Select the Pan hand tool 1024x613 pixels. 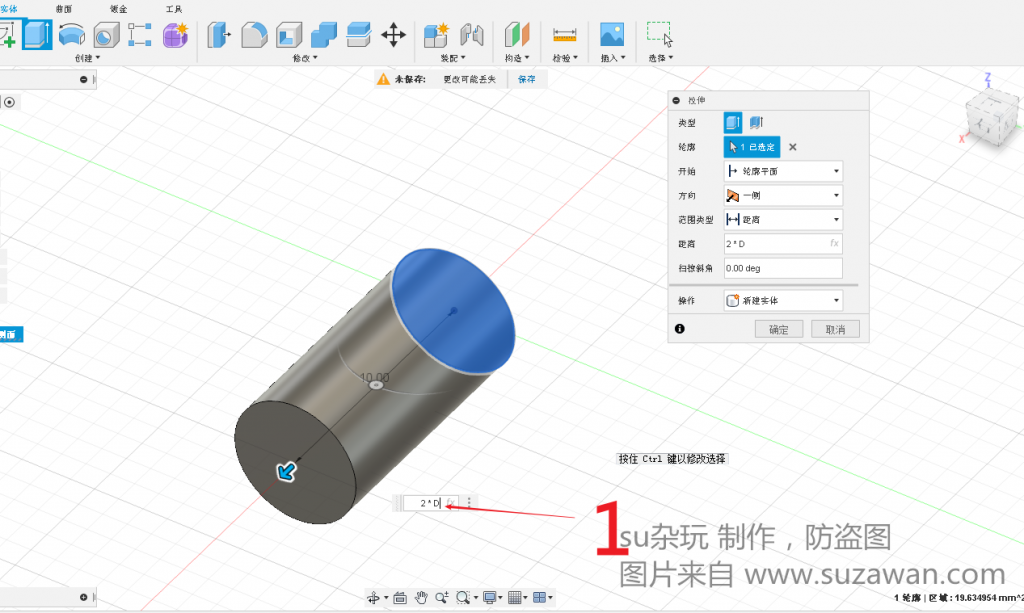click(421, 597)
